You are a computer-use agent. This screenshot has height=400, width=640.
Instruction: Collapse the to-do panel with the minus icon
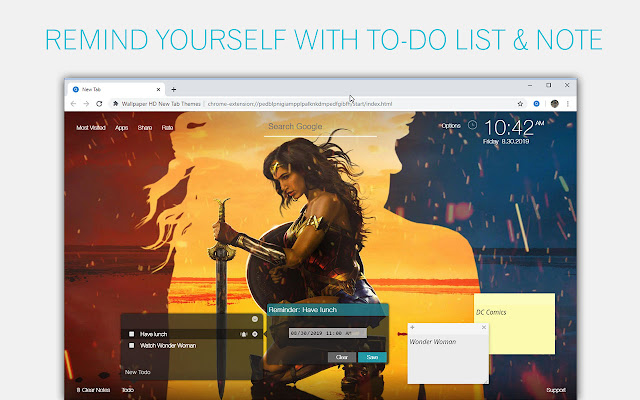pyautogui.click(x=255, y=319)
